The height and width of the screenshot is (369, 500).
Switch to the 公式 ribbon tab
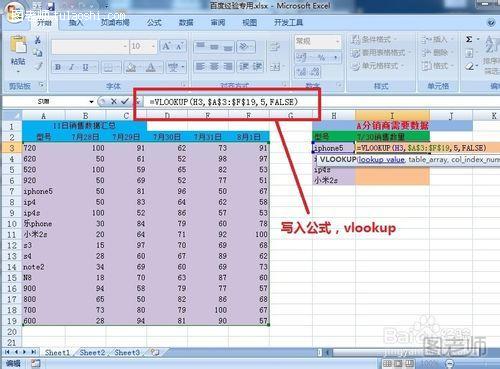154,23
